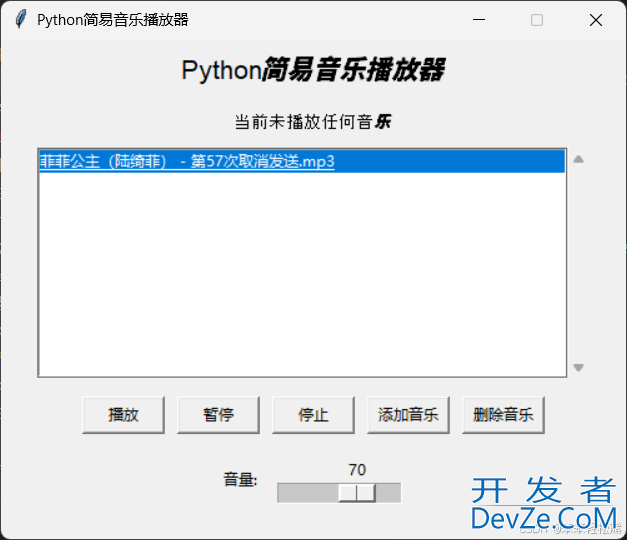Click the feather icon in title bar
Screen dimensions: 627x540
[x=20, y=19]
